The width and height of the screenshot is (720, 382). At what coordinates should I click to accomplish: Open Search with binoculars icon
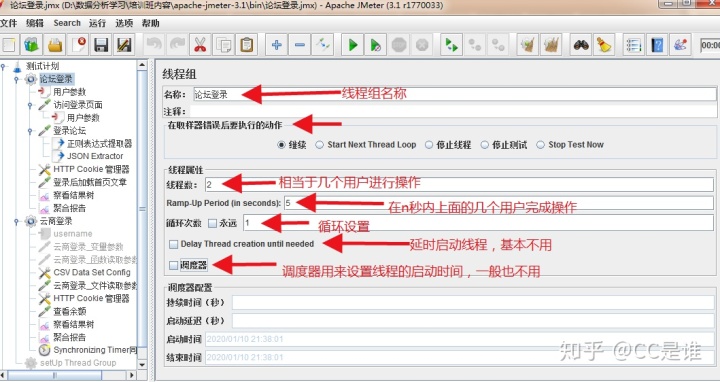[581, 45]
